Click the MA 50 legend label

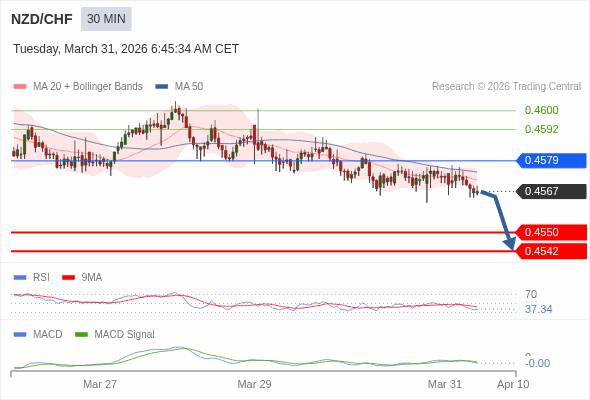[x=189, y=87]
